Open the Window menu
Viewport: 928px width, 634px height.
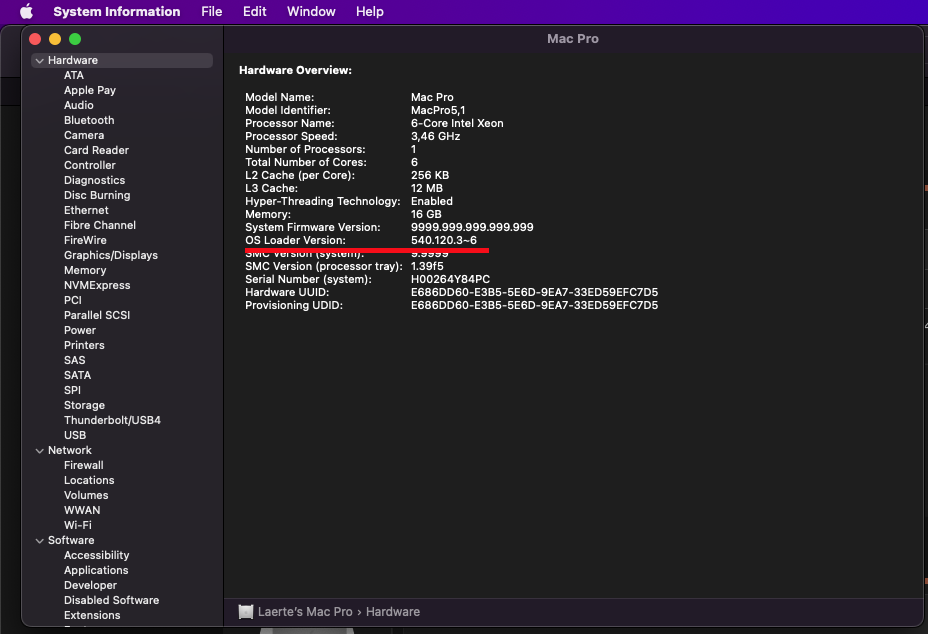point(311,11)
